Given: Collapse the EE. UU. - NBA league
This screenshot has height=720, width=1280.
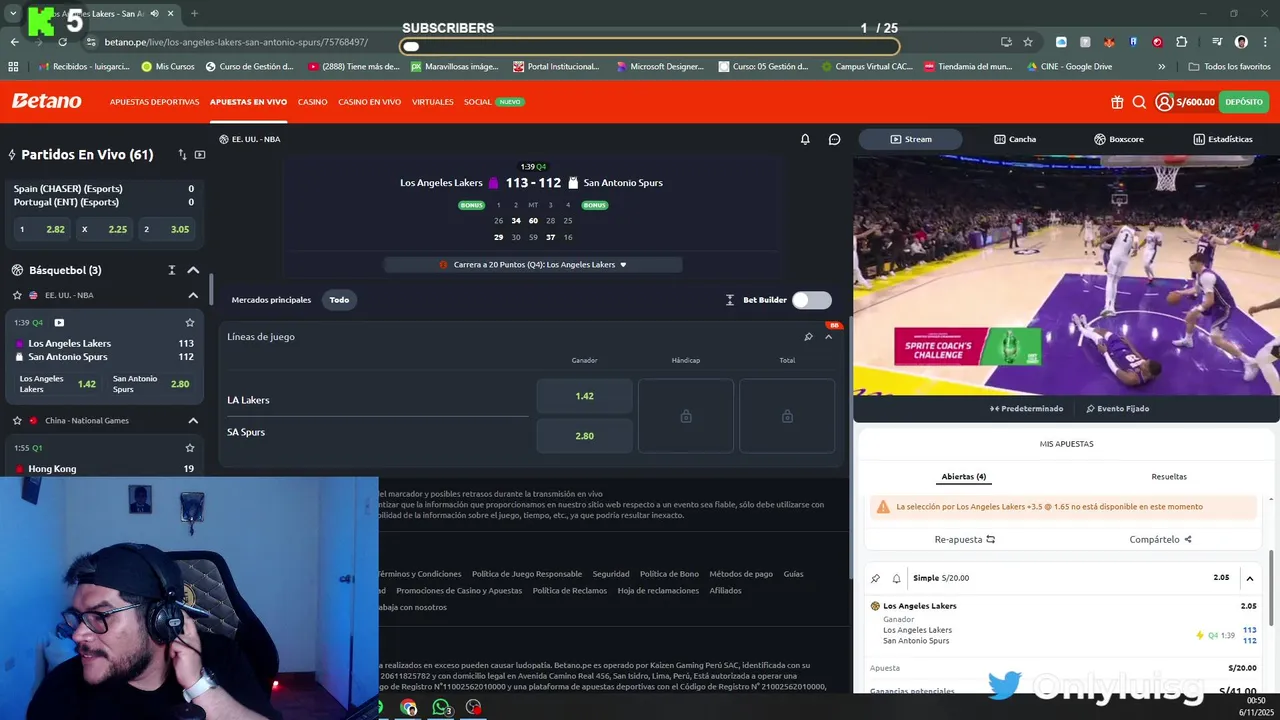Looking at the screenshot, I should 193,295.
